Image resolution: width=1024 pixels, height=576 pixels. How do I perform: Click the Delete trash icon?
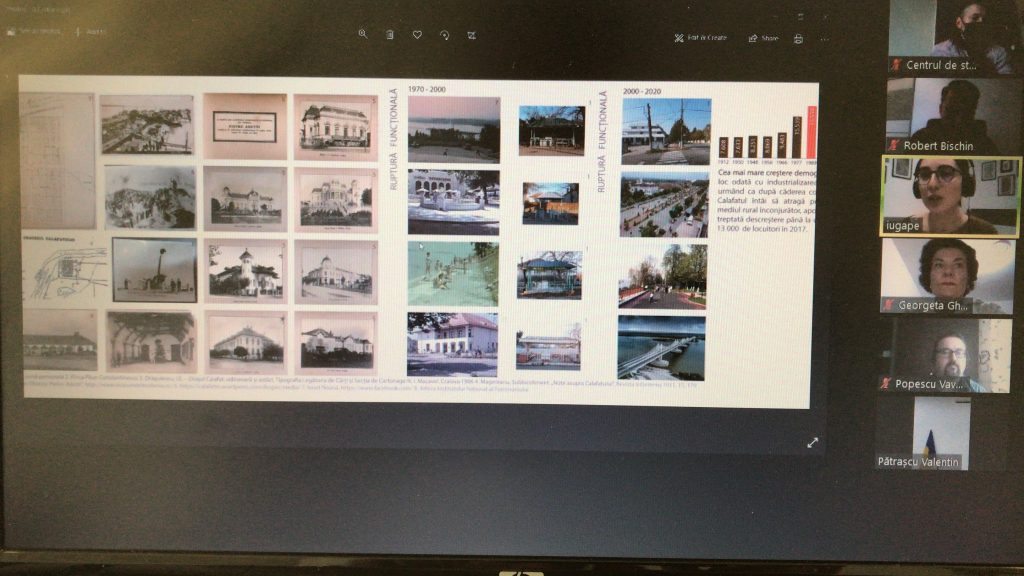tap(390, 34)
